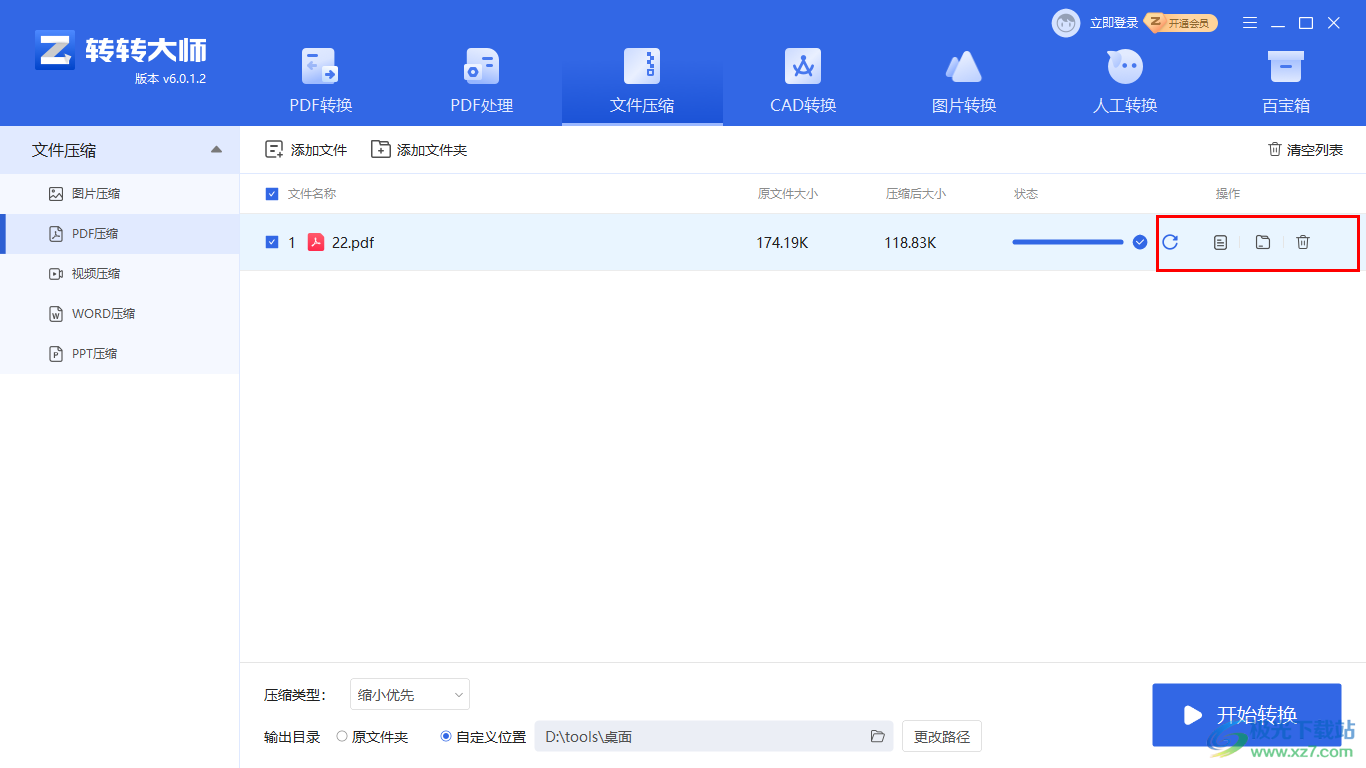Collapse the 文件压缩 sidebar section

pos(217,150)
